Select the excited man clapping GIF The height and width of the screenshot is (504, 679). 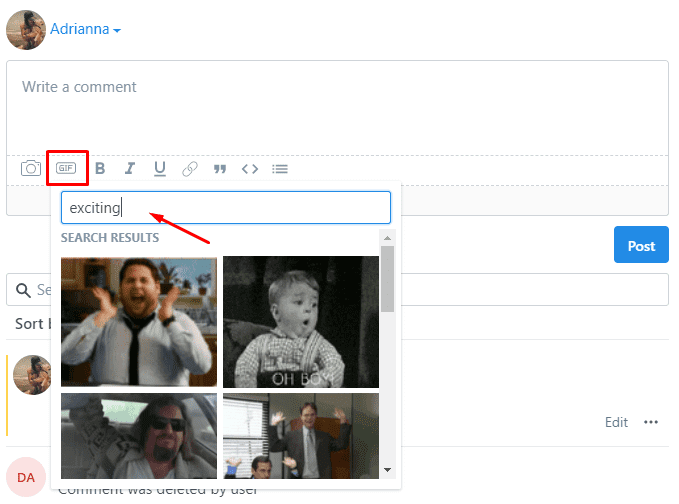(139, 321)
